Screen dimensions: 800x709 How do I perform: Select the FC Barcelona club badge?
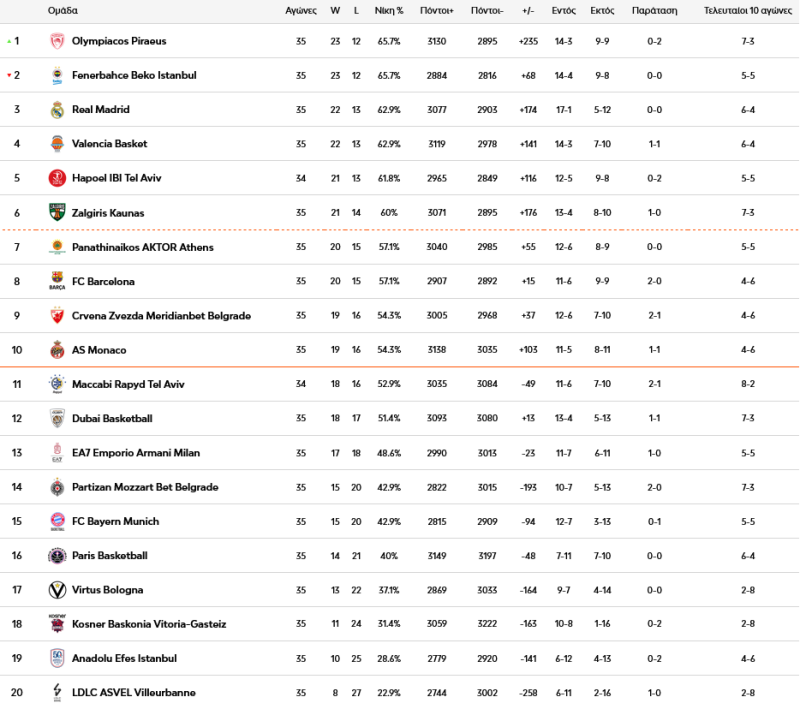(55, 281)
